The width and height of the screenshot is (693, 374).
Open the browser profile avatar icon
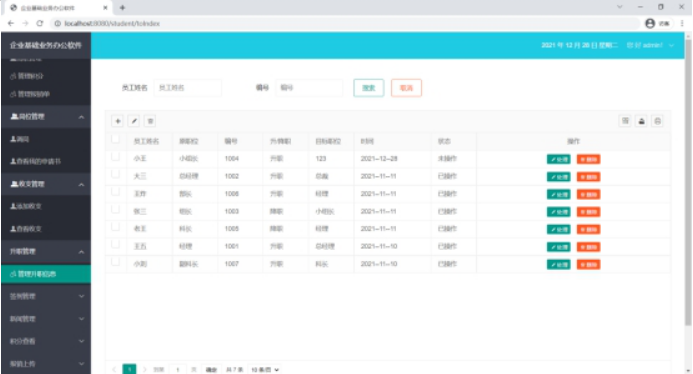point(650,23)
